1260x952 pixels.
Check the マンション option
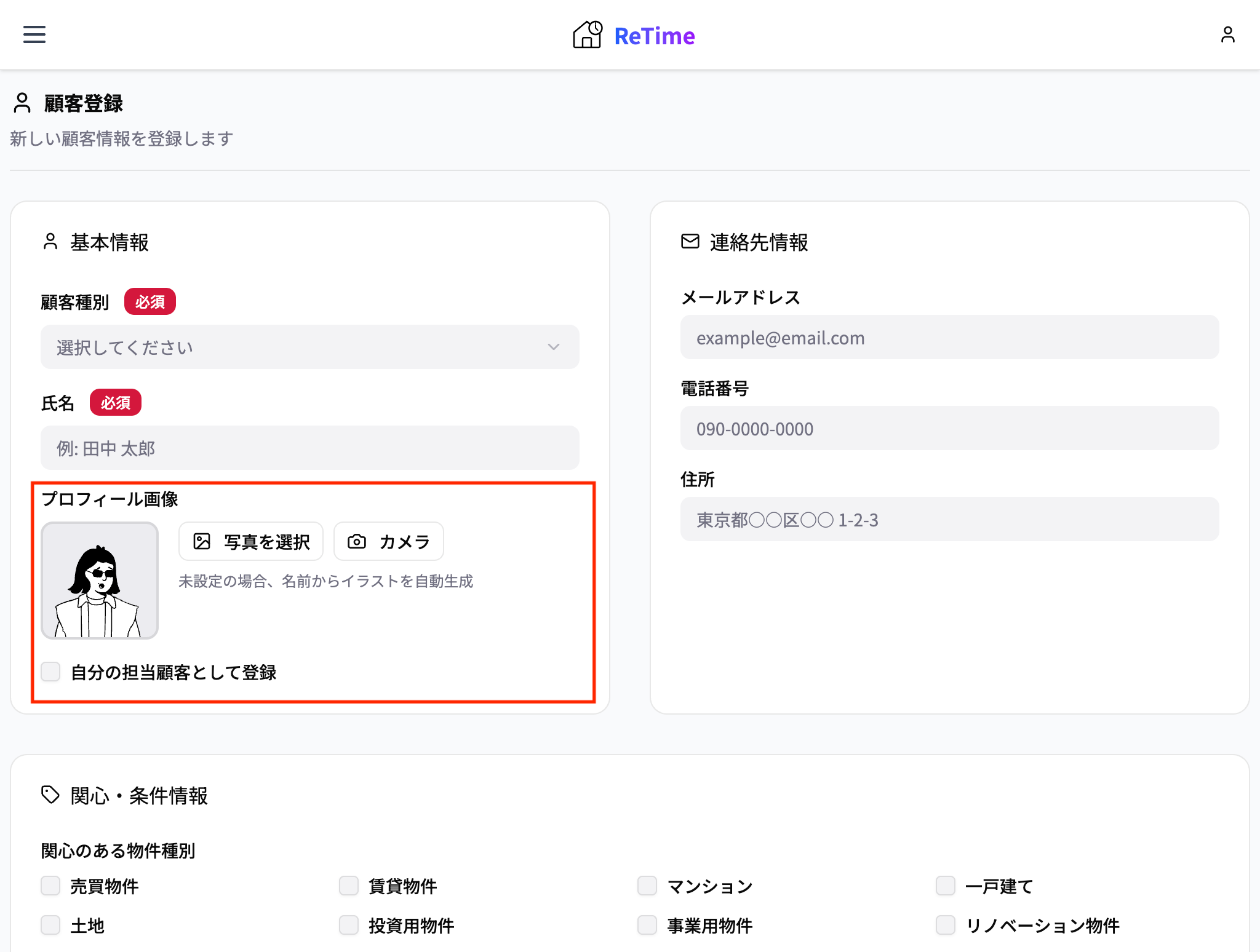(647, 886)
